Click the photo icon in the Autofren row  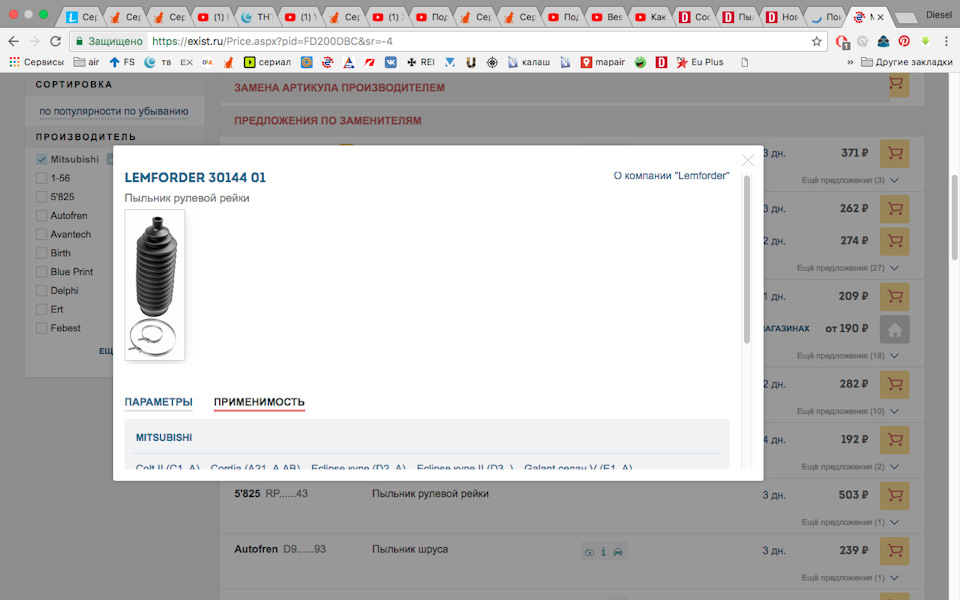pos(589,552)
